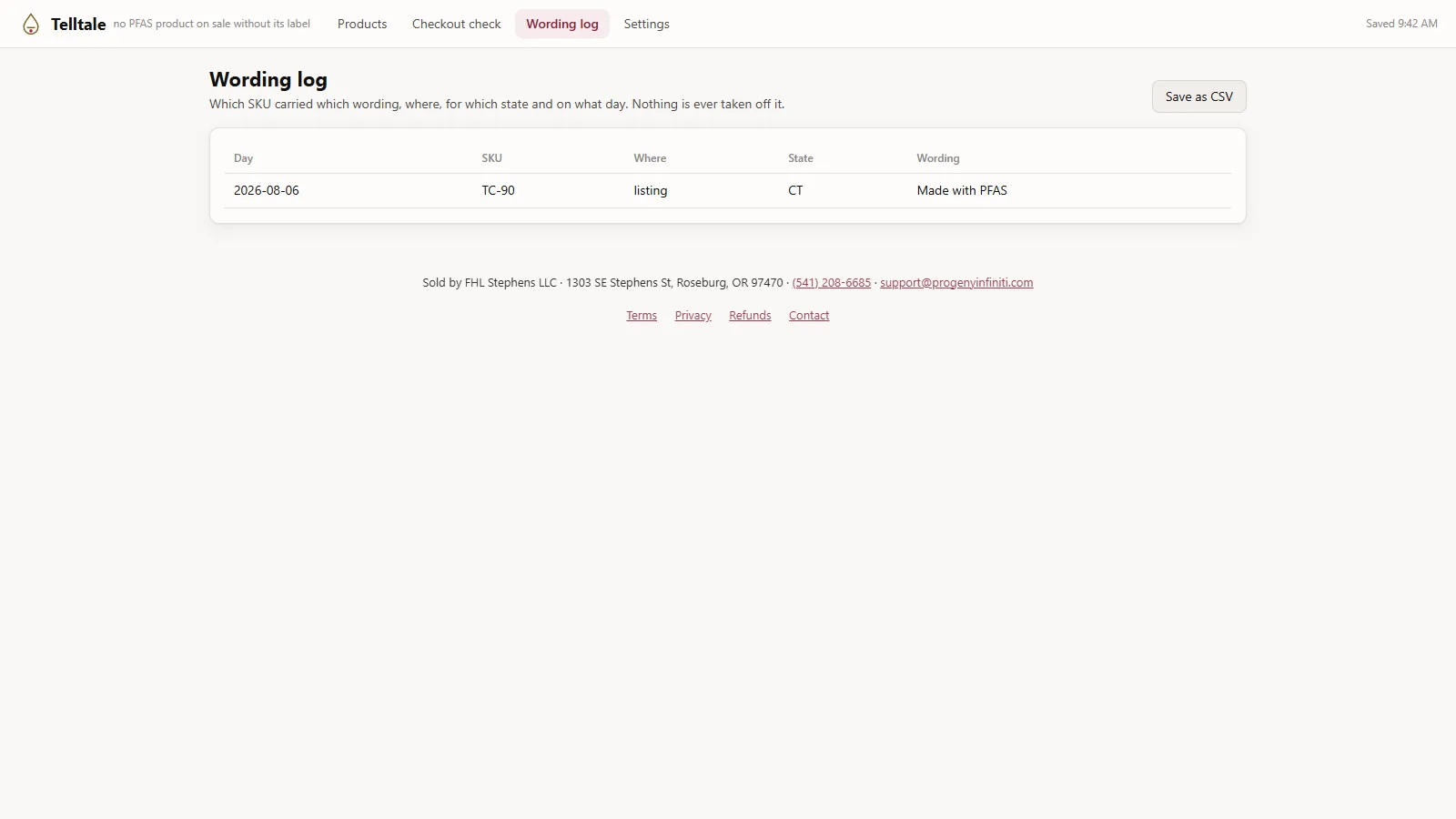
Task: Open the Refunds footer link
Action: click(x=750, y=316)
